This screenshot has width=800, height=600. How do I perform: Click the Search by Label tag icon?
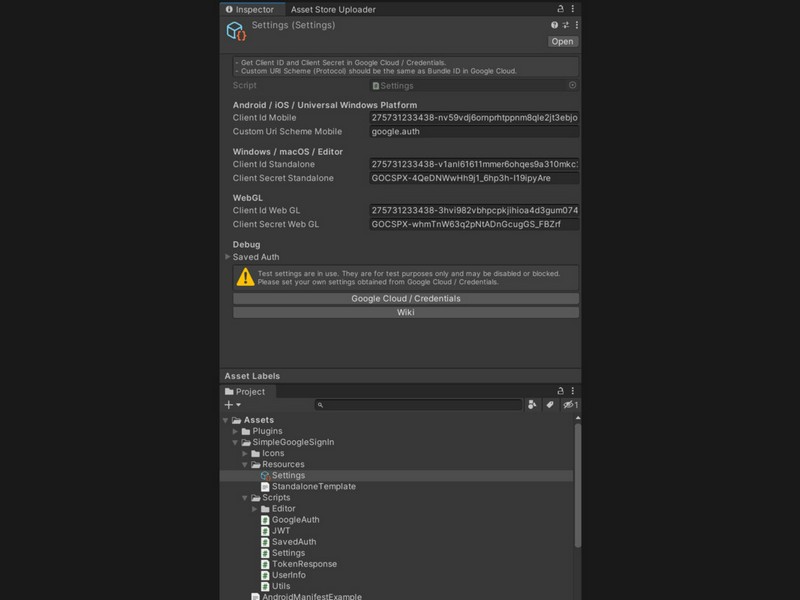[x=549, y=405]
